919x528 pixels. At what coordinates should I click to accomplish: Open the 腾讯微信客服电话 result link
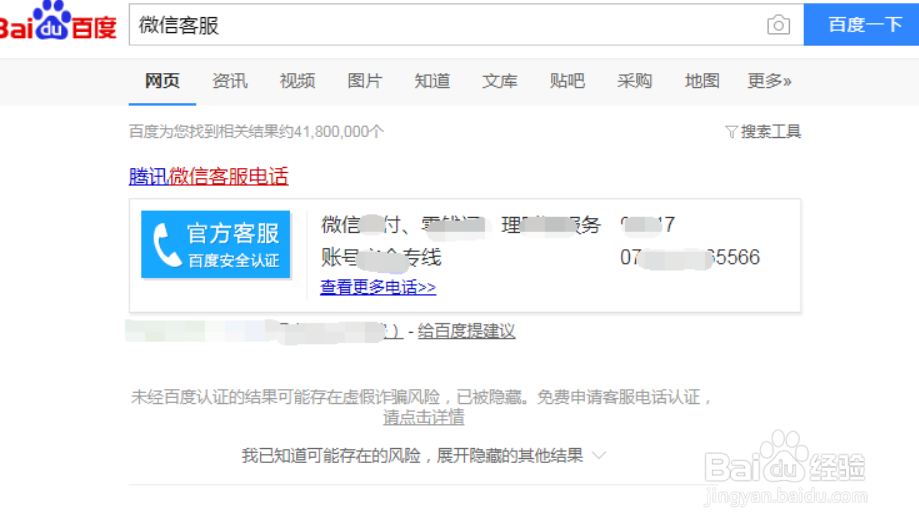[209, 176]
